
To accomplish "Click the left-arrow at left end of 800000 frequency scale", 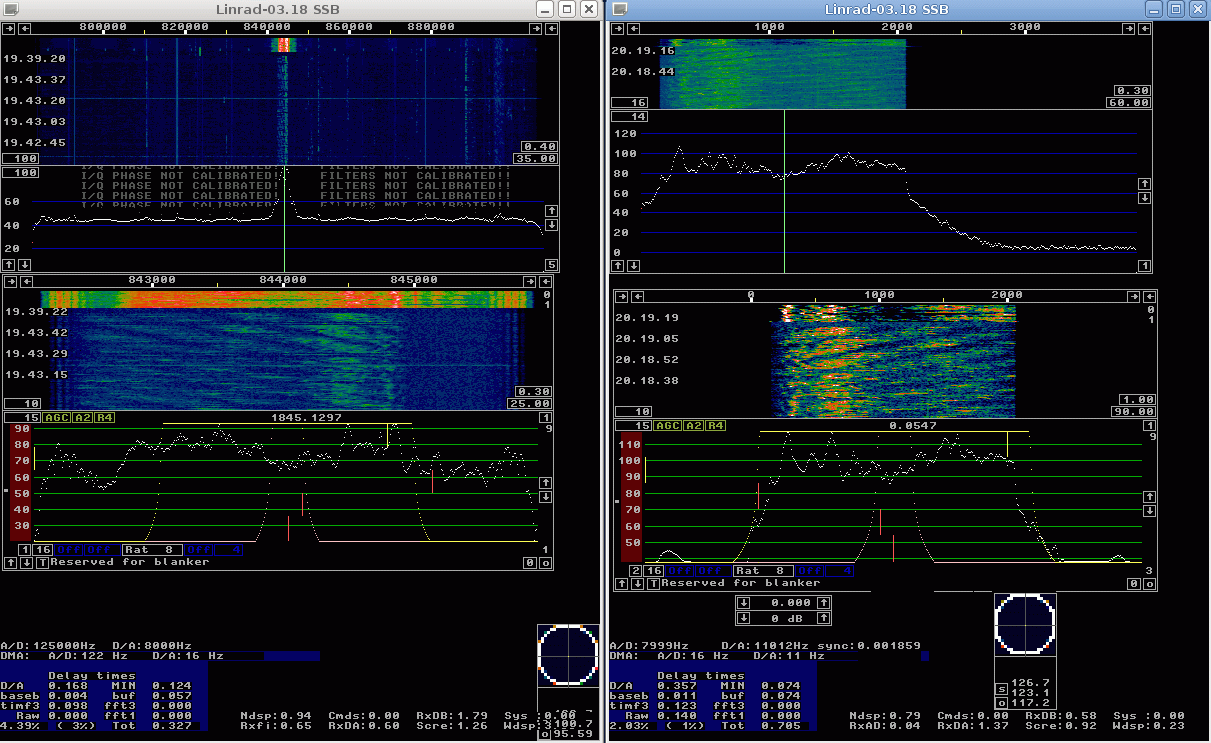I will coord(23,29).
